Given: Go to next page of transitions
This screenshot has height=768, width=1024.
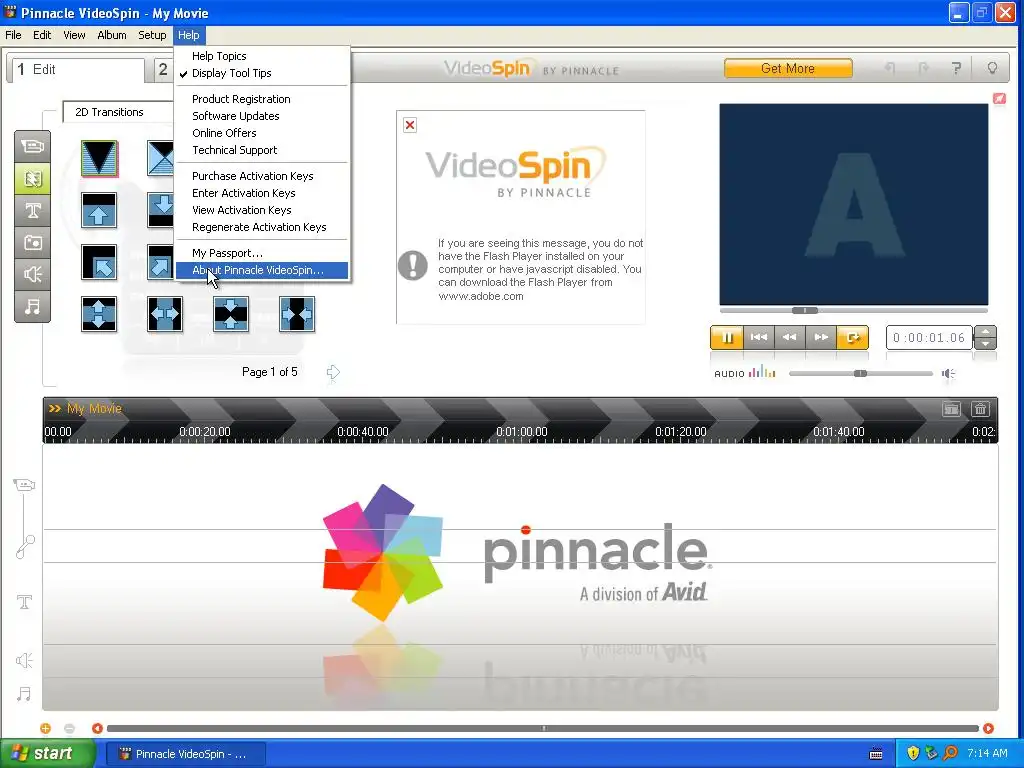Looking at the screenshot, I should click(x=333, y=372).
